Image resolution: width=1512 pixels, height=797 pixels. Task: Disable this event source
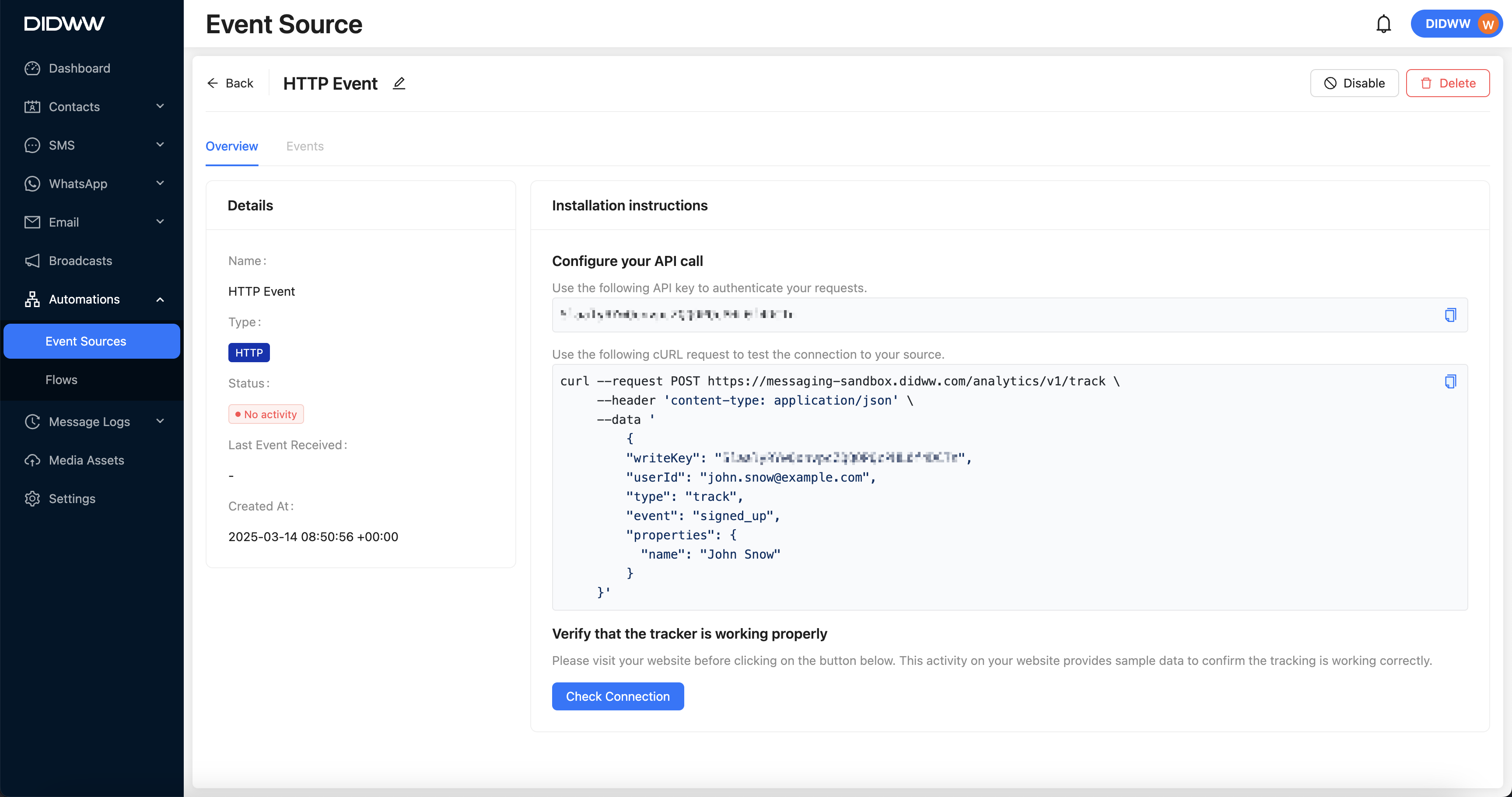coord(1354,84)
